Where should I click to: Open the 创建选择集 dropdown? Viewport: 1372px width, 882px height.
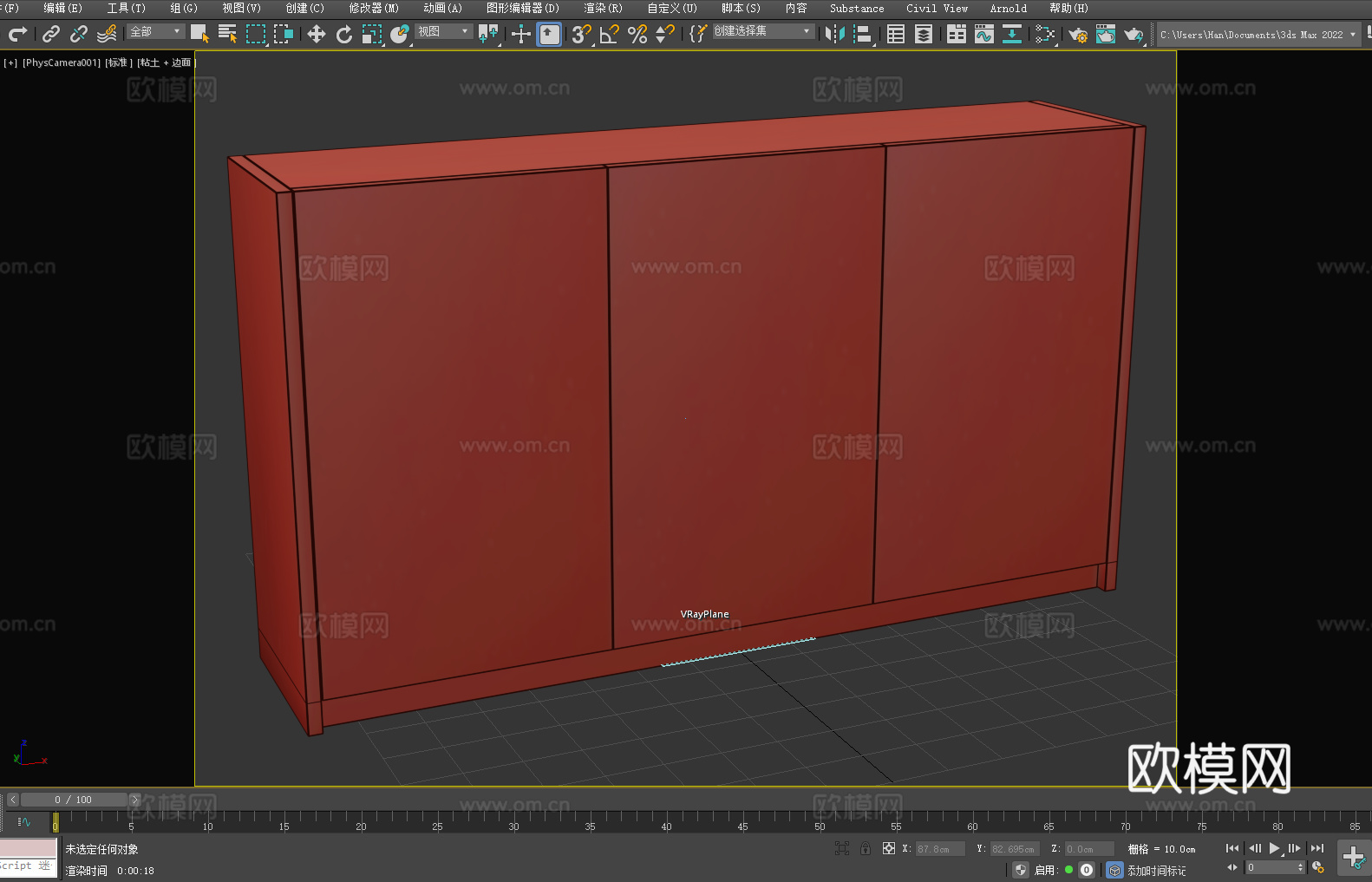click(x=763, y=31)
